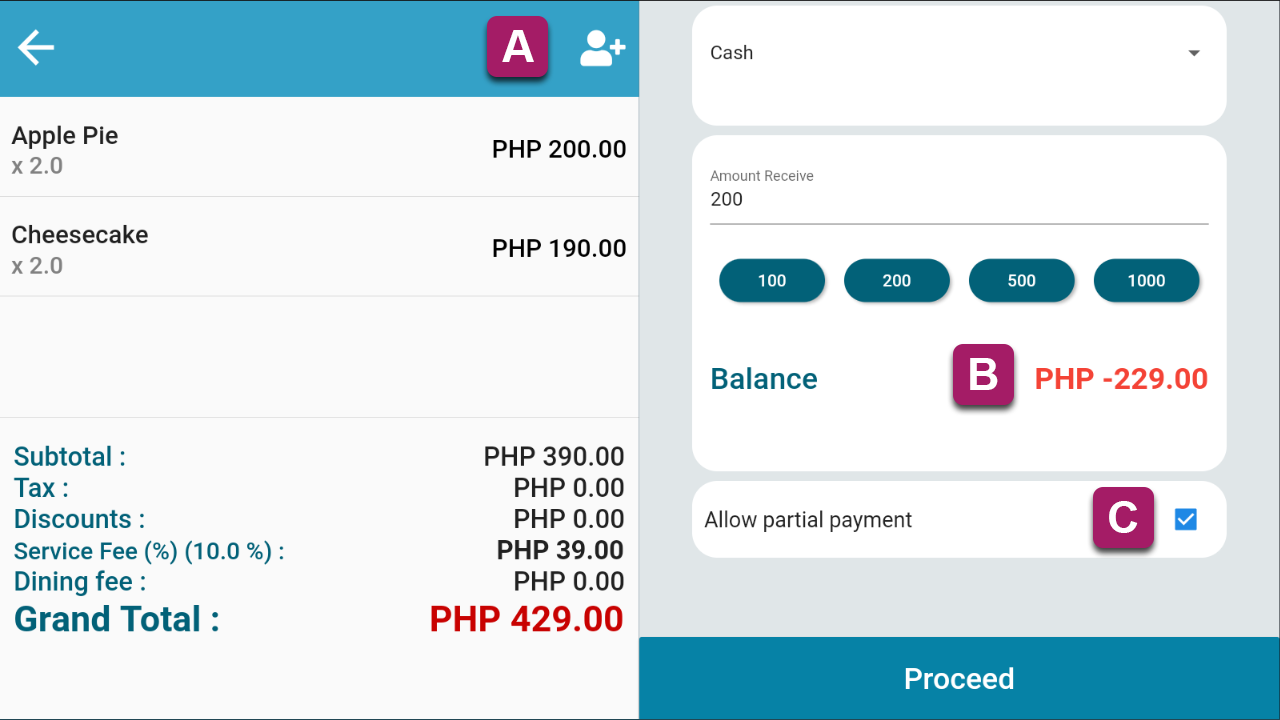Focus the Amount Receive input field
Viewport: 1280px width, 720px height.
click(x=959, y=199)
